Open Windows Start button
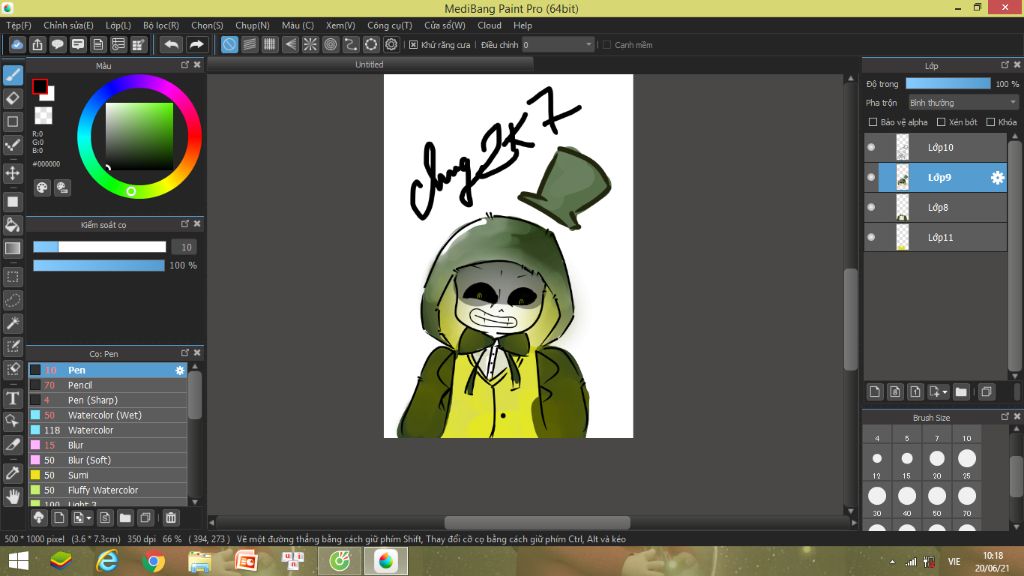1024x576 pixels. click(x=18, y=562)
